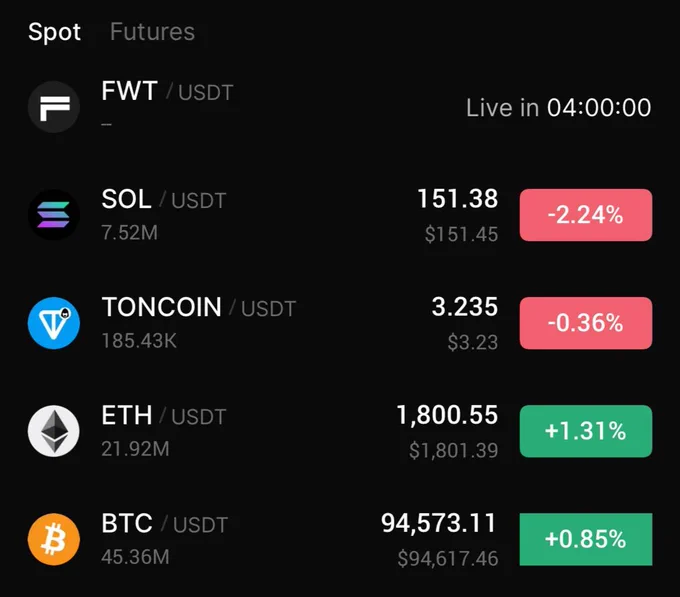
Task: Switch to the Spot tab
Action: click(x=54, y=33)
